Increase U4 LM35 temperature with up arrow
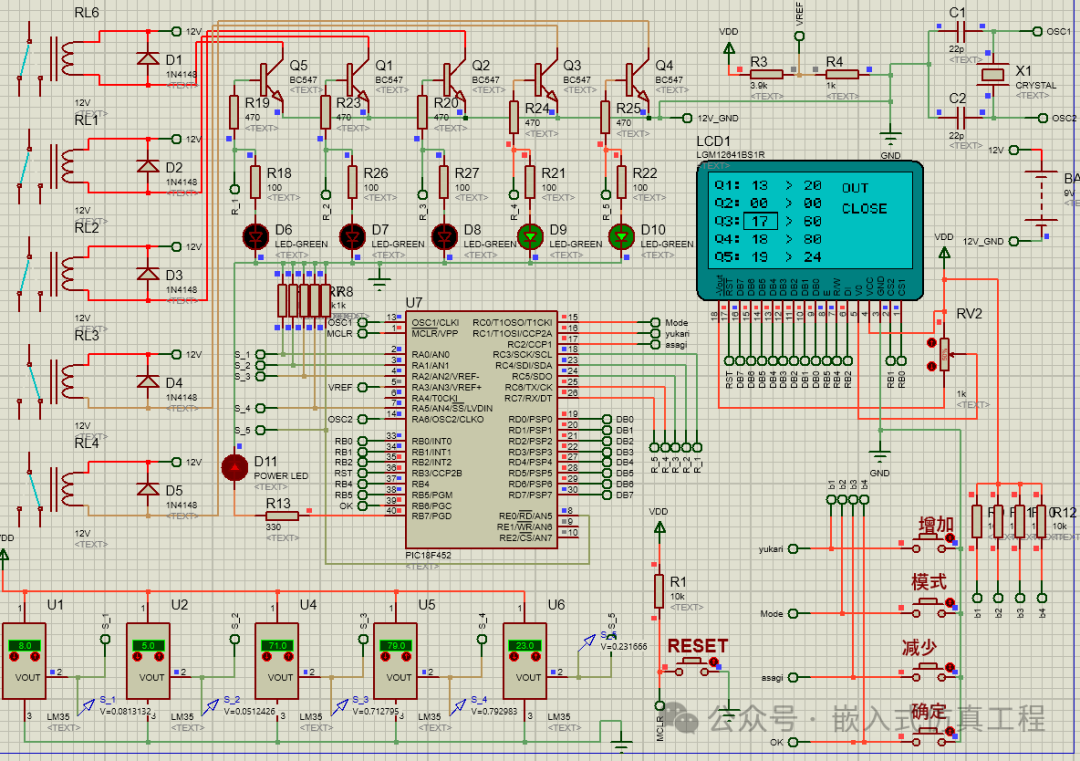This screenshot has width=1080, height=761. 288,657
